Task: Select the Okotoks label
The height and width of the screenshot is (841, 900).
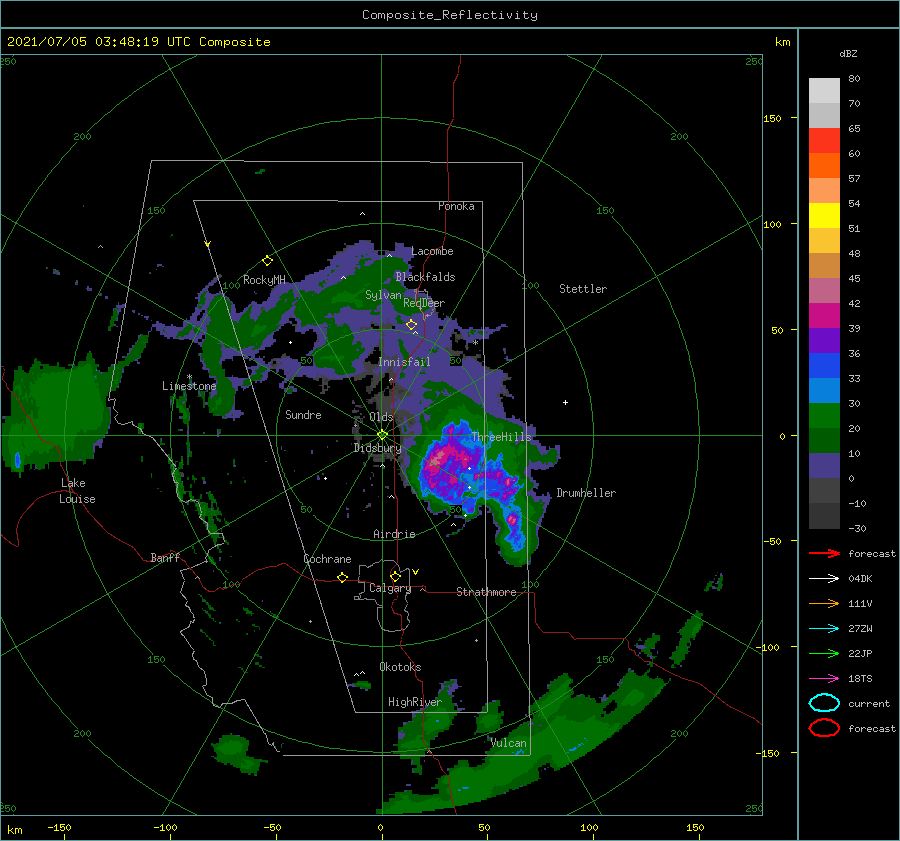Action: pos(400,667)
